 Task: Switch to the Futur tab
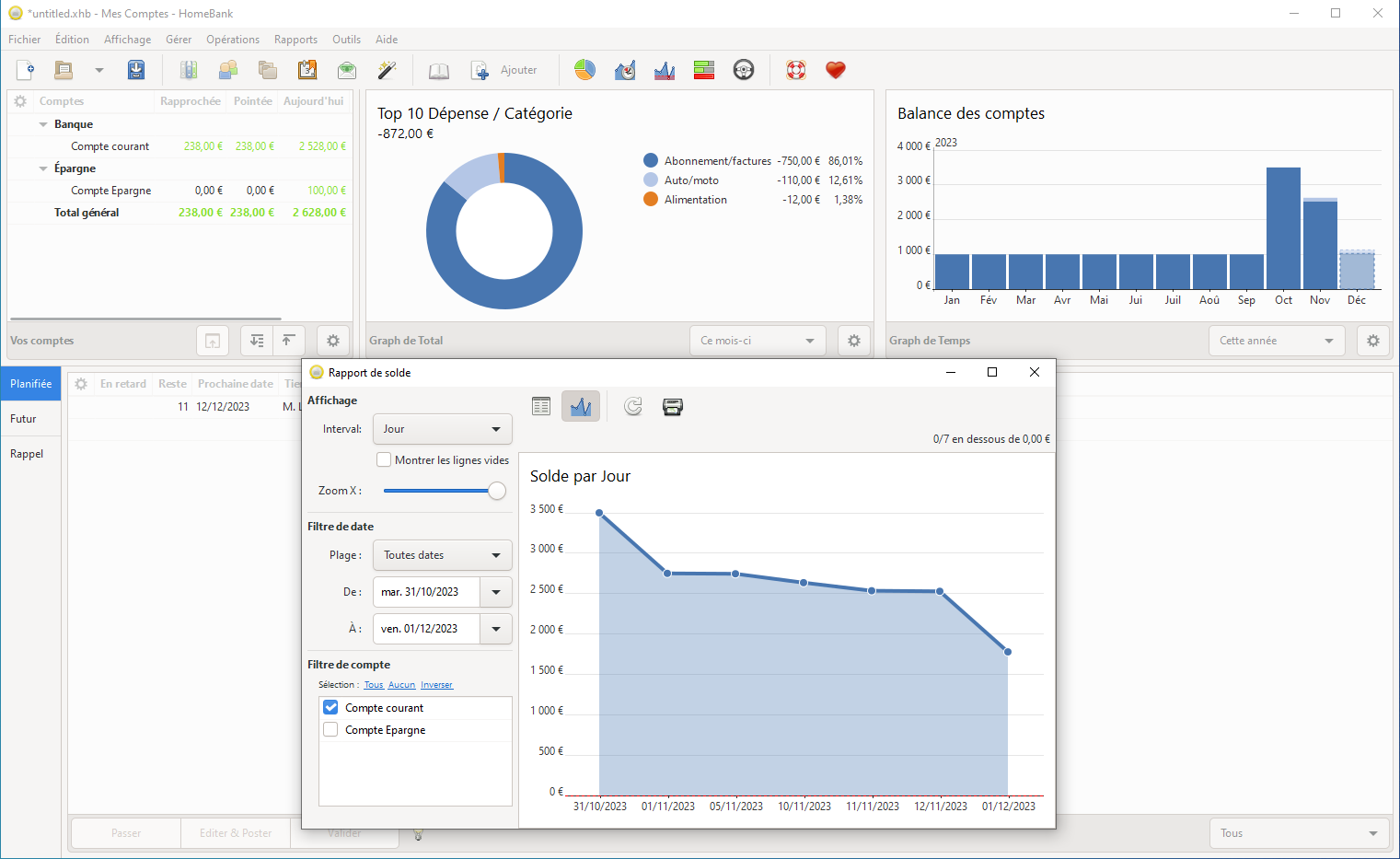[24, 419]
